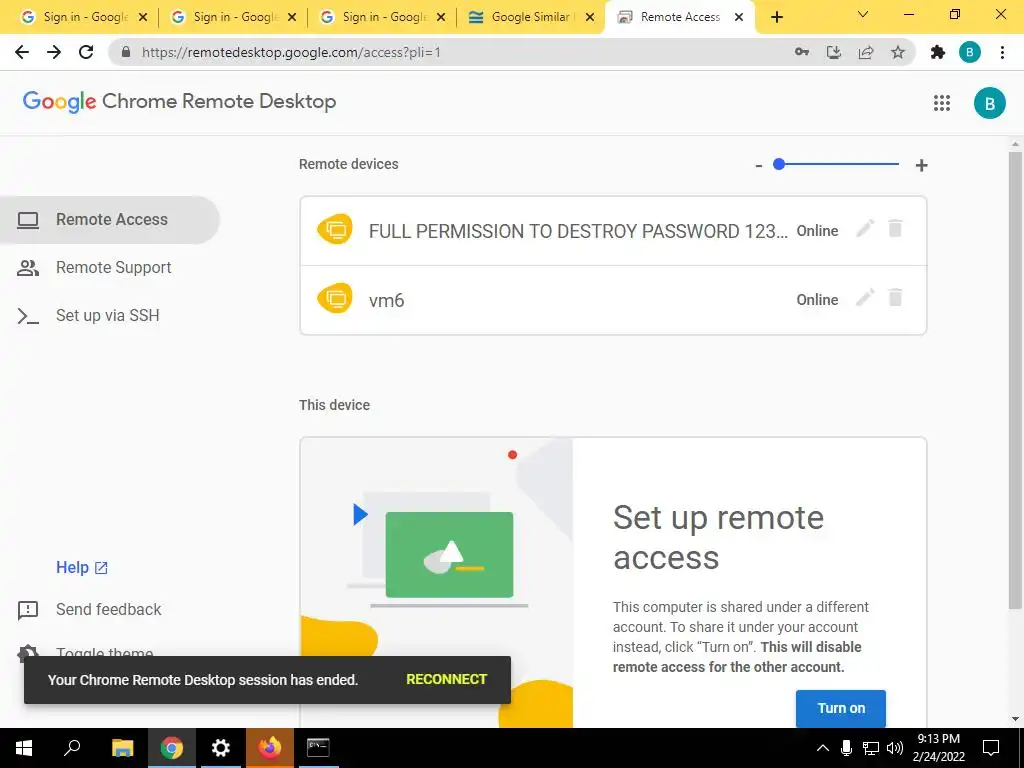1024x768 pixels.
Task: Open Firefox from the taskbar
Action: coord(270,748)
